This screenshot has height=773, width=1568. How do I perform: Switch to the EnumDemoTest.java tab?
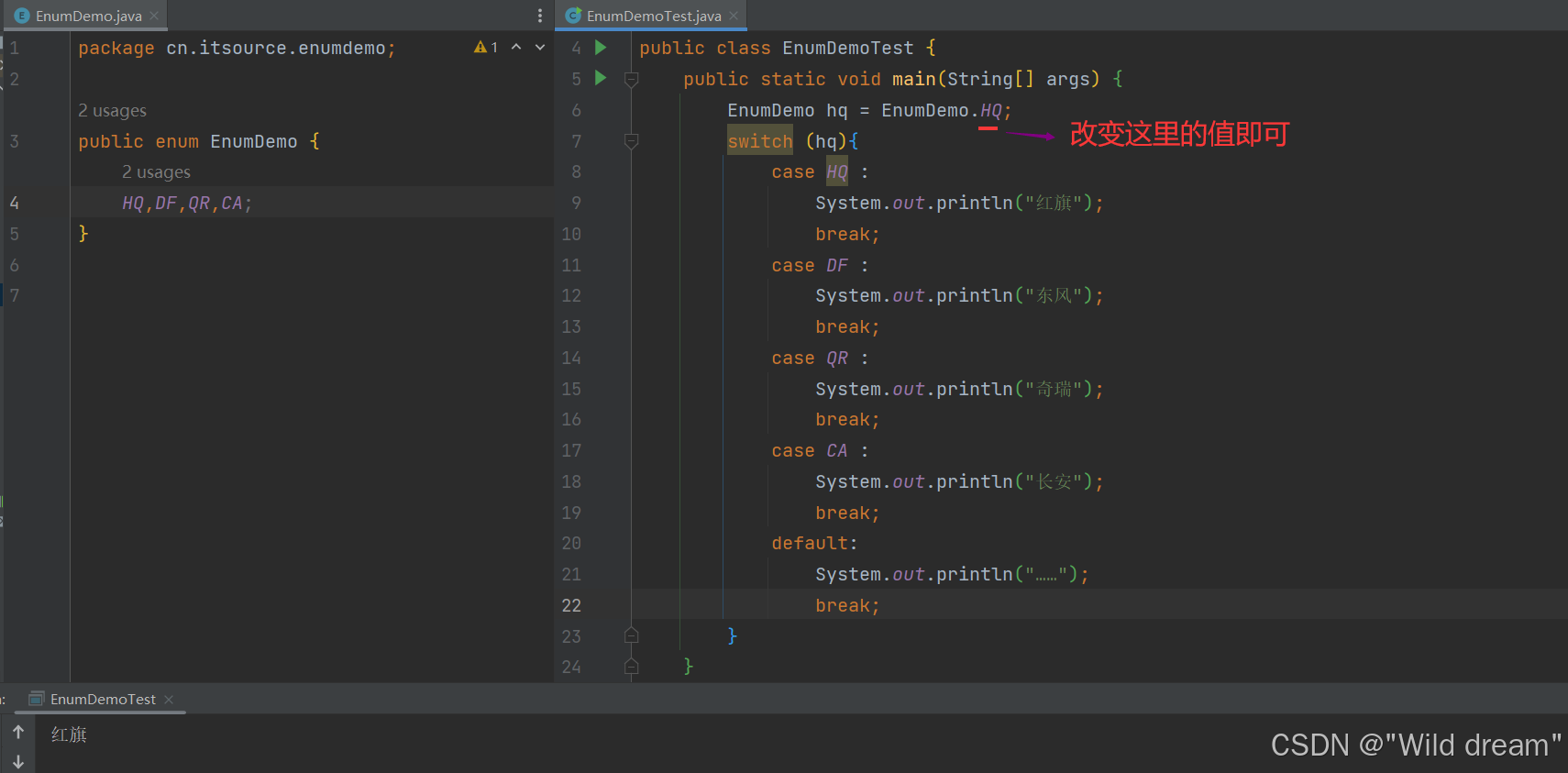click(653, 16)
